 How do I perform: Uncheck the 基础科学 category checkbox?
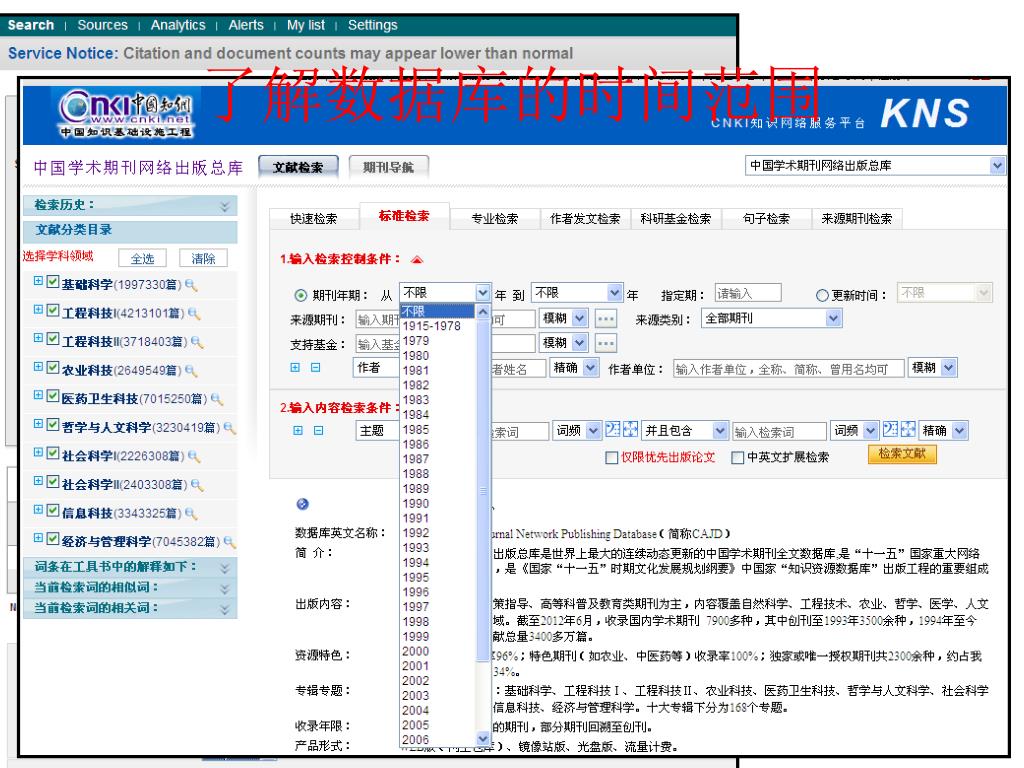(x=53, y=282)
